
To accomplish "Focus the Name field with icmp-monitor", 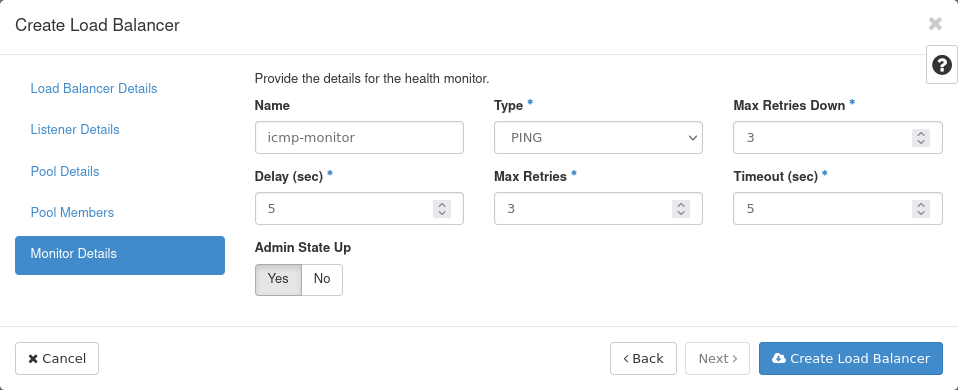I will 359,138.
